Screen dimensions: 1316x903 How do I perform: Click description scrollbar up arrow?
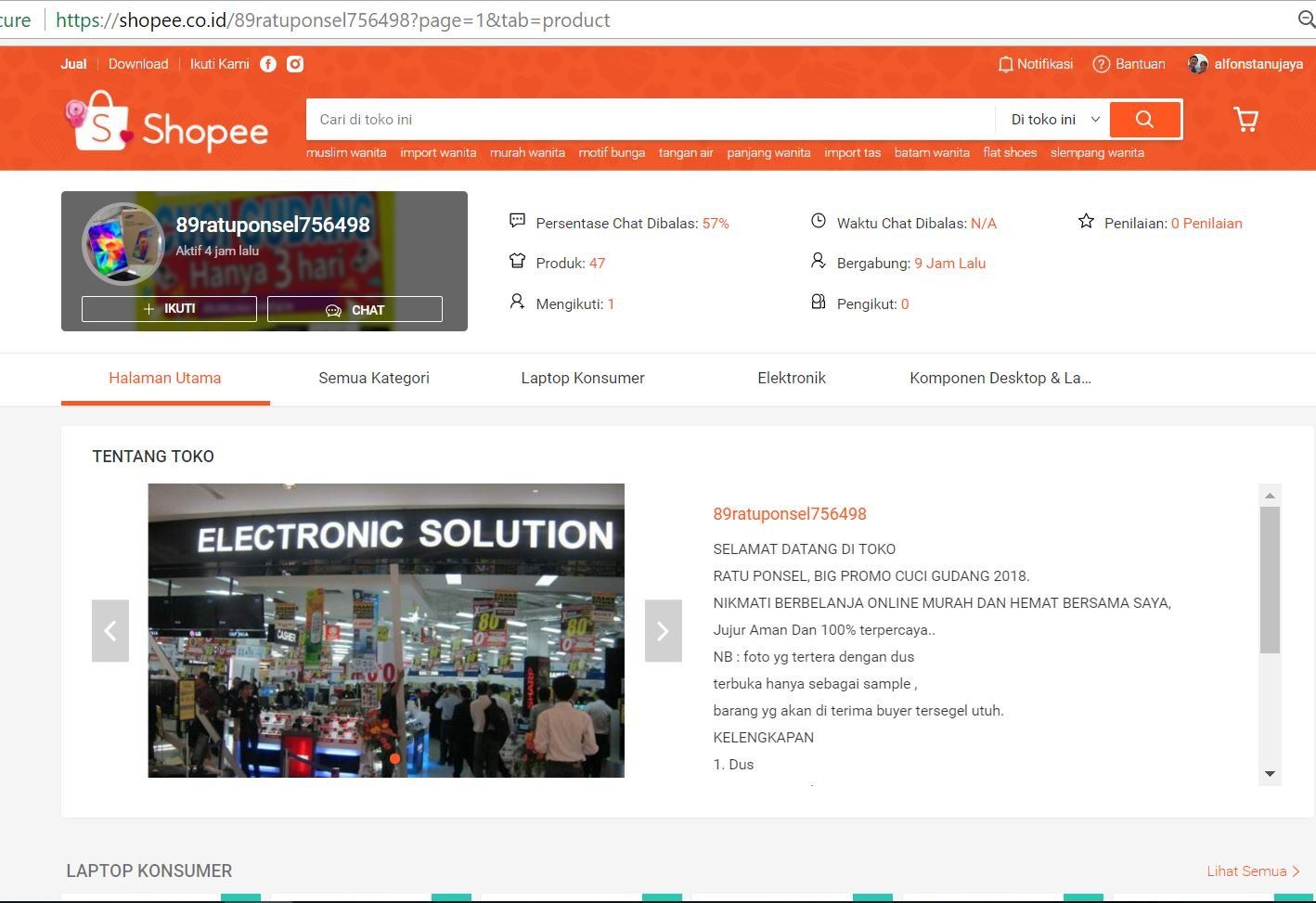(1270, 496)
